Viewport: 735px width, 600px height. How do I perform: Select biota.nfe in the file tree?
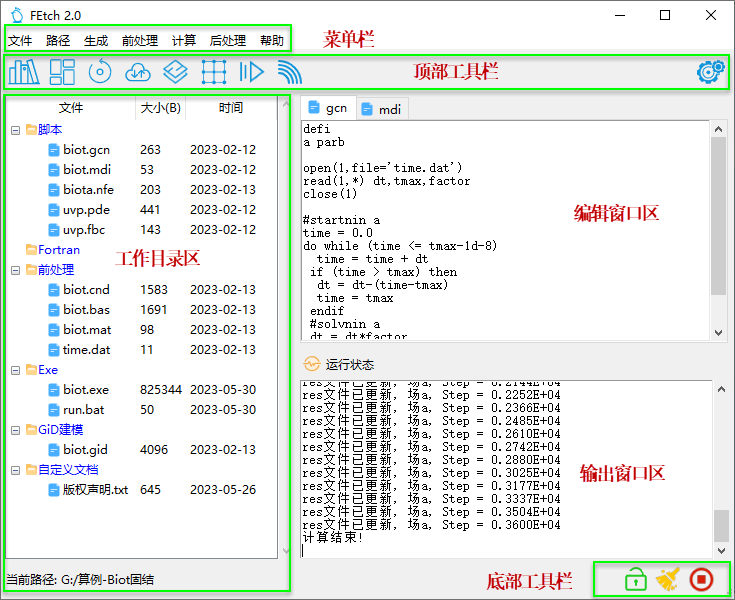[x=89, y=189]
